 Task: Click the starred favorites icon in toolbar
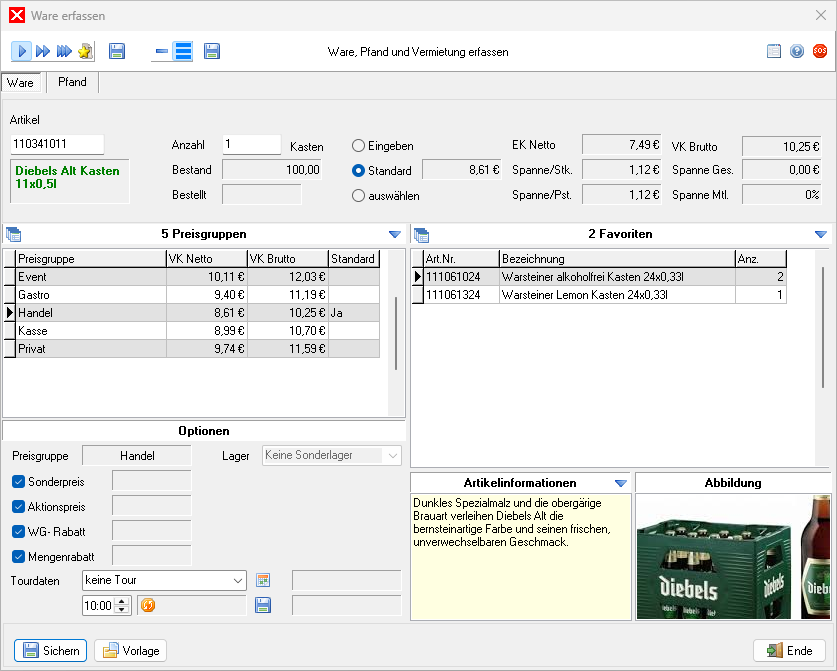(x=85, y=51)
